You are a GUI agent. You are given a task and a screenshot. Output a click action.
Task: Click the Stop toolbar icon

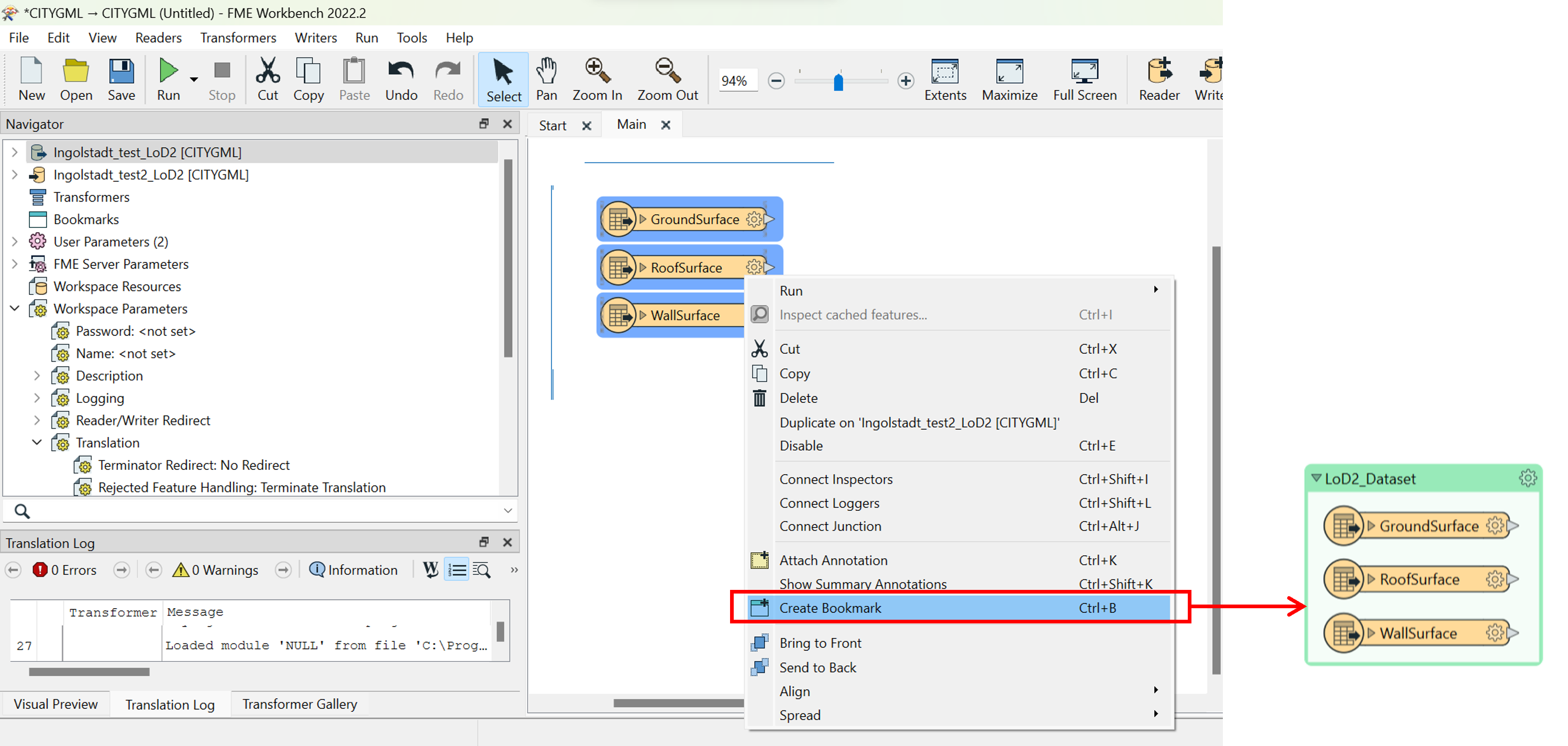click(222, 79)
